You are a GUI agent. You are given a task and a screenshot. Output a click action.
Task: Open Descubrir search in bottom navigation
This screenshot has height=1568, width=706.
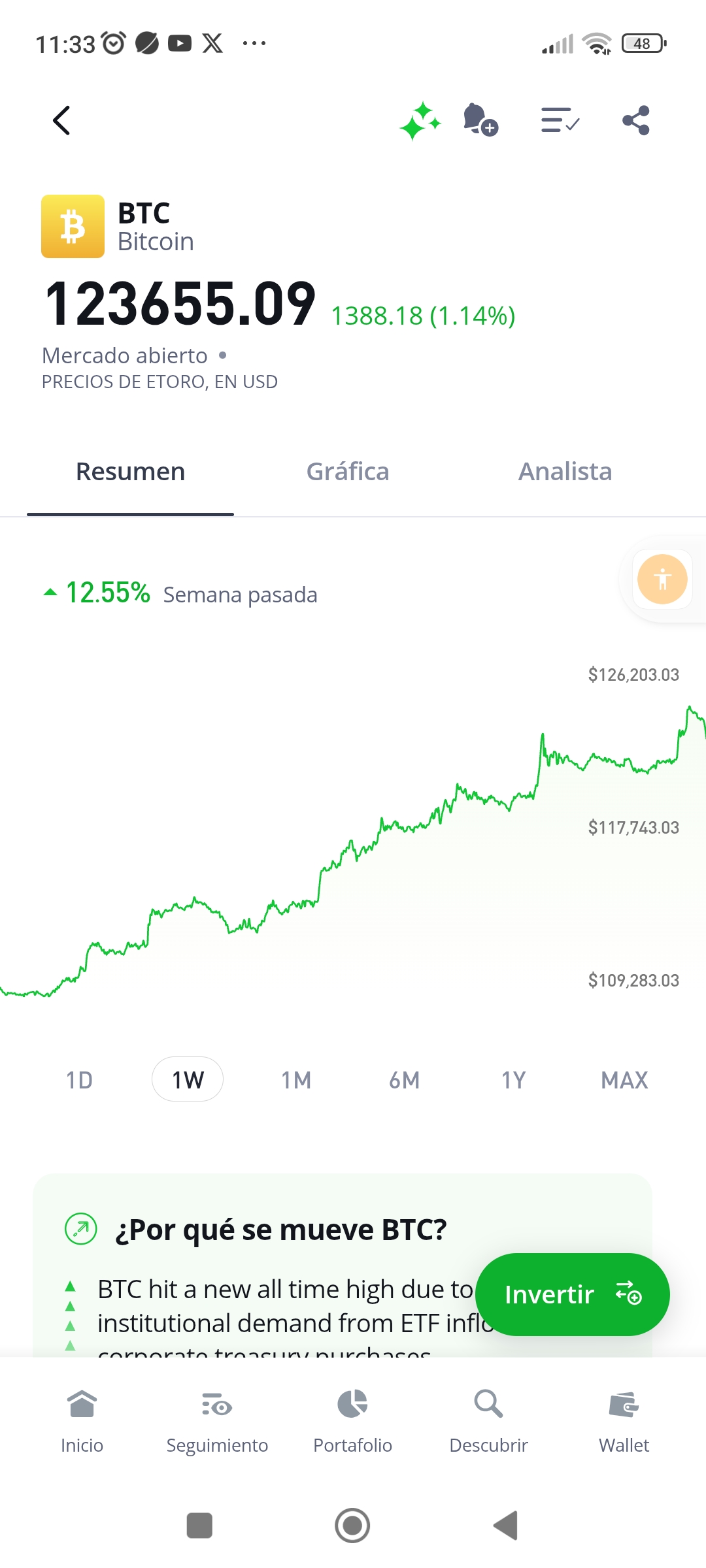tap(488, 1420)
